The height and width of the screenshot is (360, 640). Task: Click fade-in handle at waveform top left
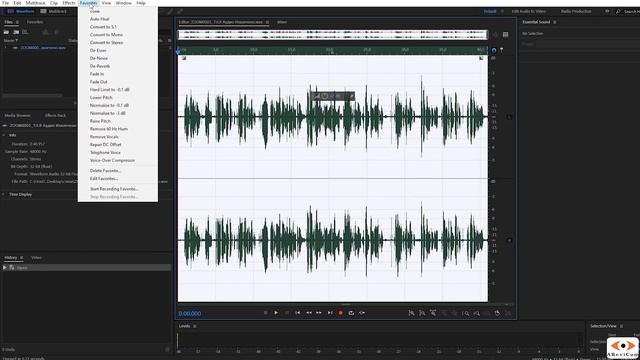pyautogui.click(x=184, y=58)
